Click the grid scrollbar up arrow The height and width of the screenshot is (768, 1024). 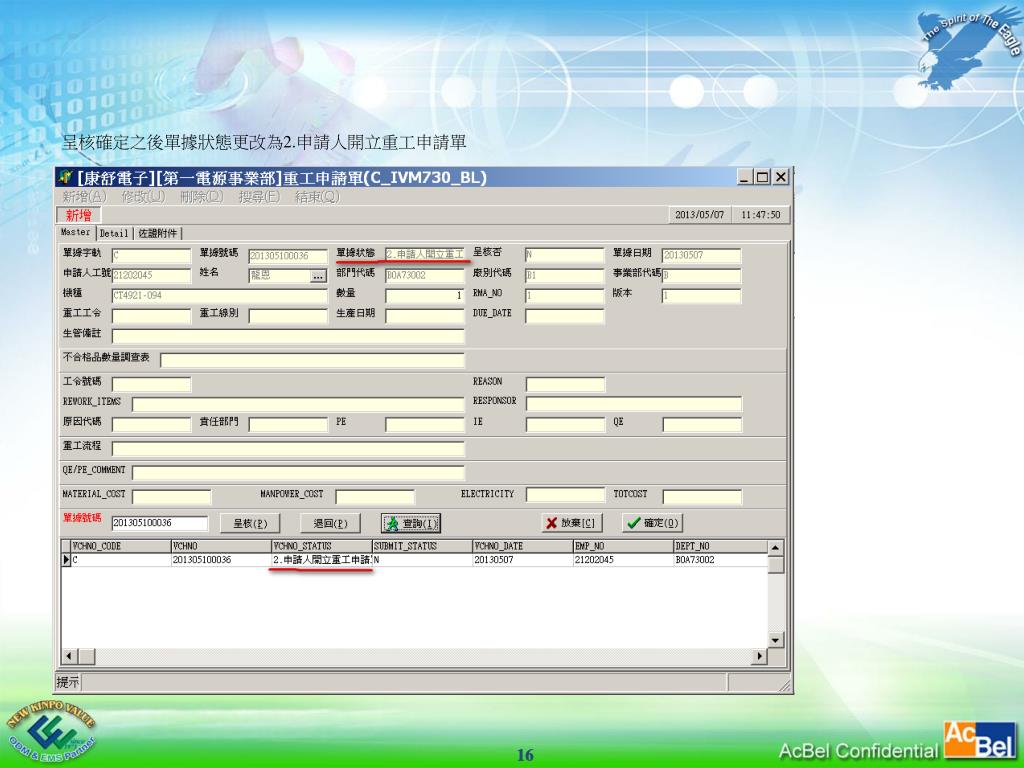pos(775,547)
